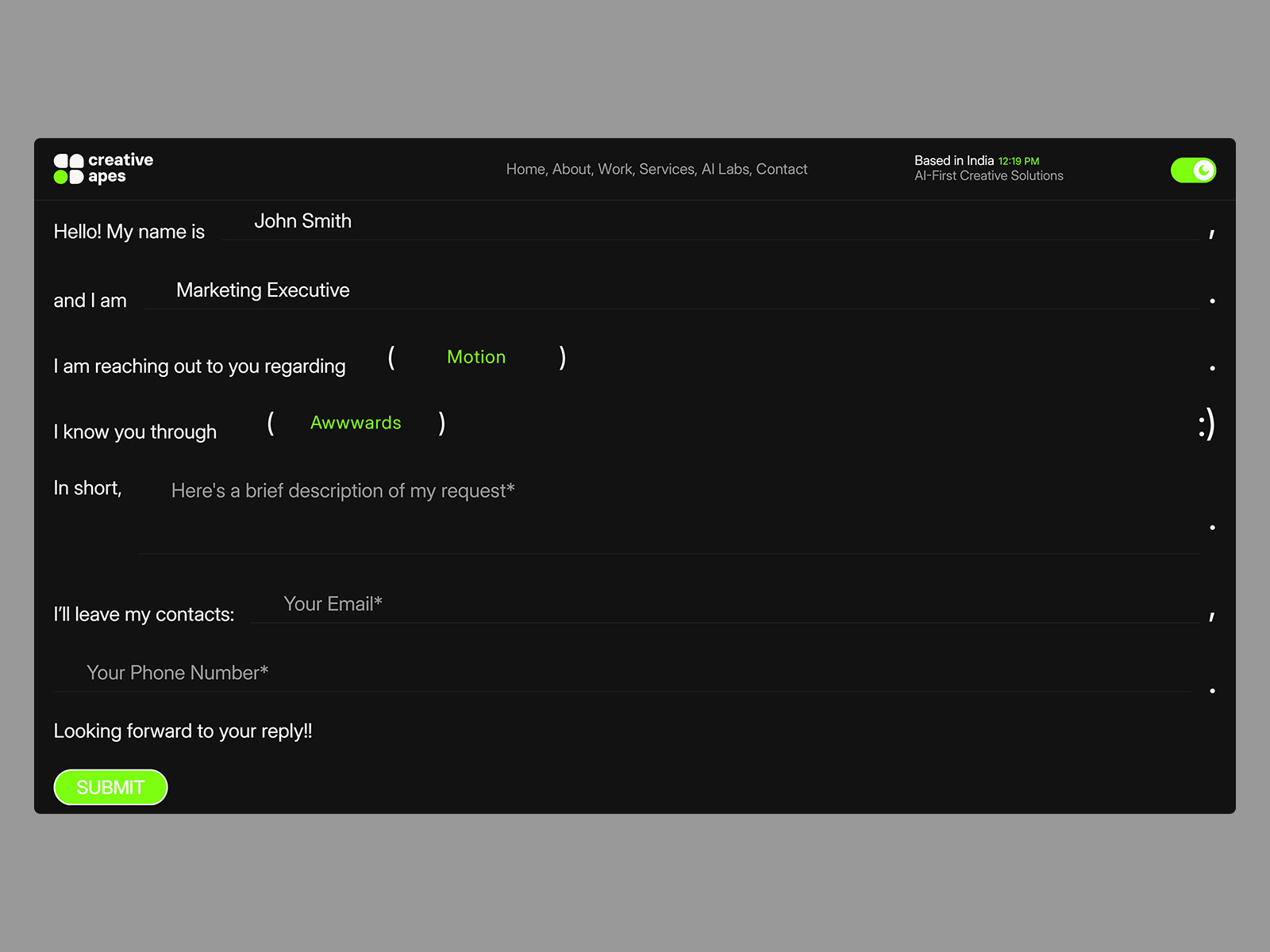Navigate to Services in the header
The width and height of the screenshot is (1270, 952).
(667, 169)
